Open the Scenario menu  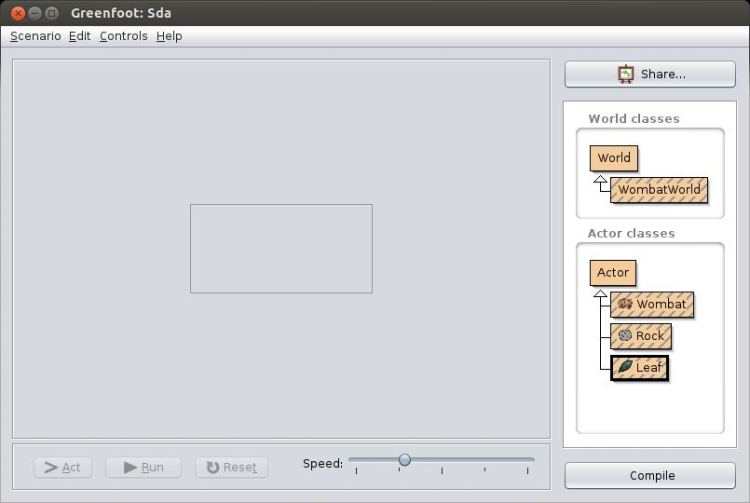[x=35, y=36]
